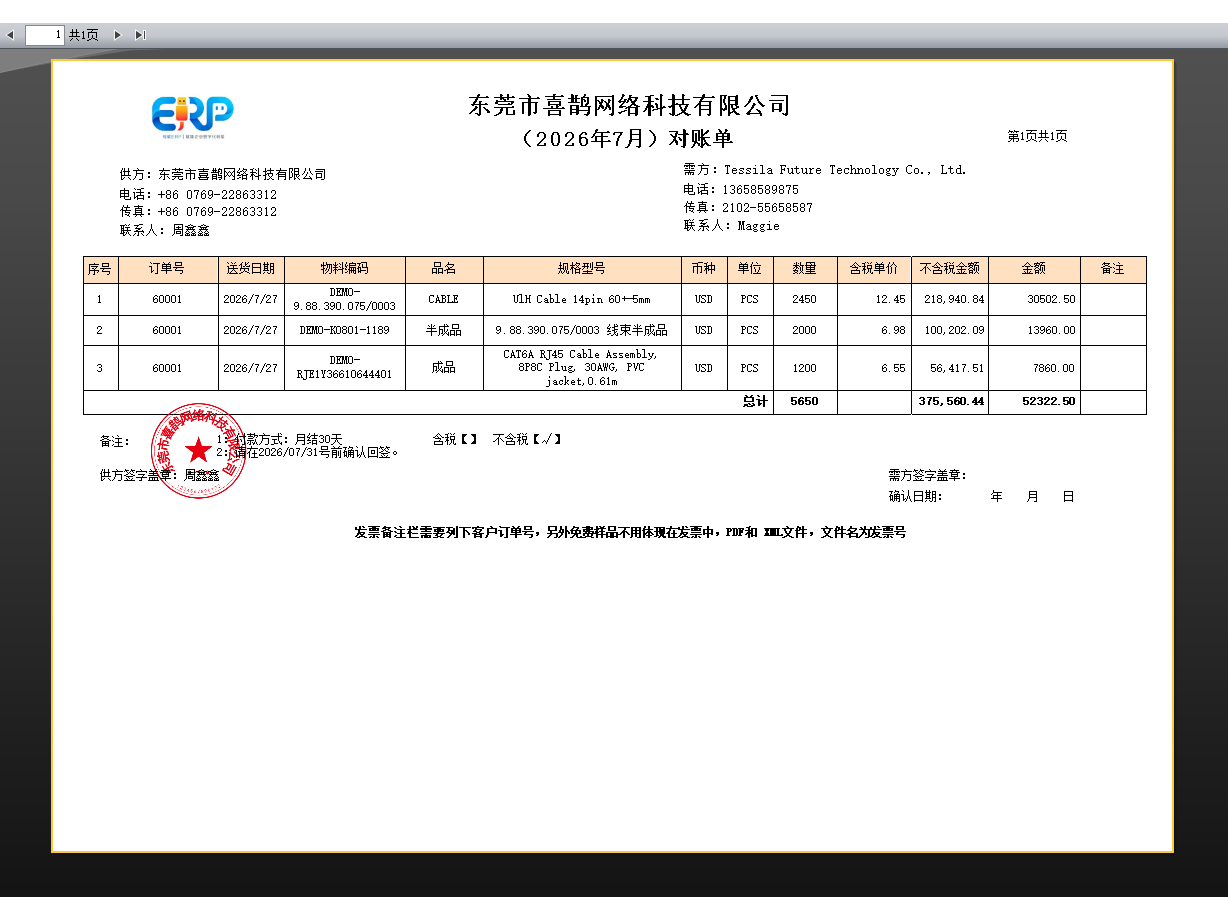Click the 单位 column header

750,269
